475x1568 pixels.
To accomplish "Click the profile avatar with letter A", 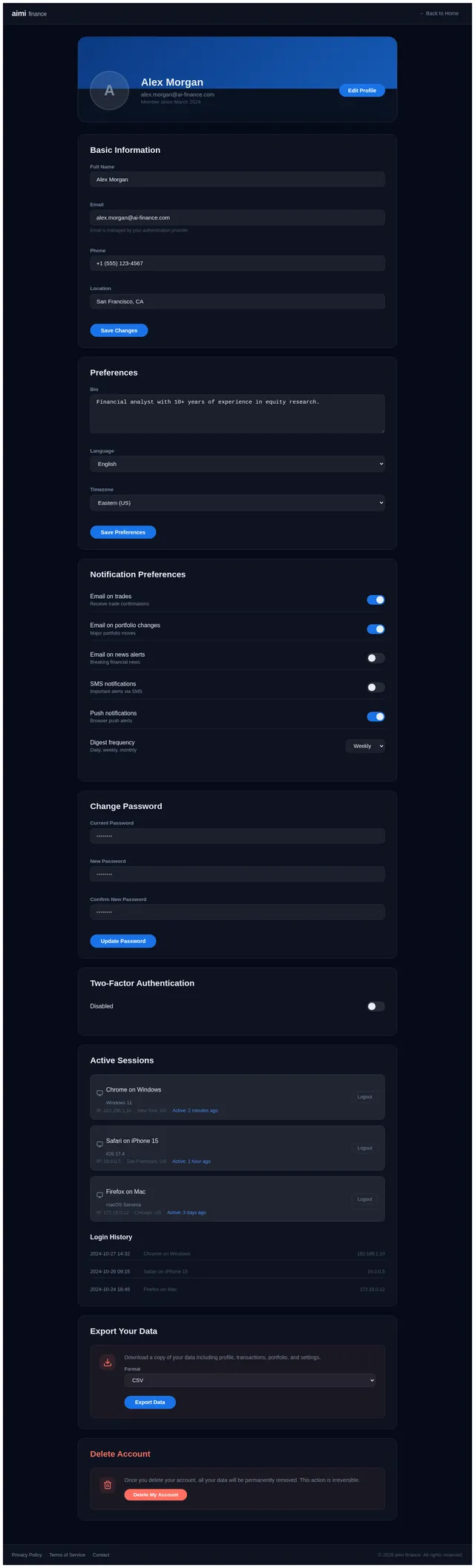I will 109,91.
